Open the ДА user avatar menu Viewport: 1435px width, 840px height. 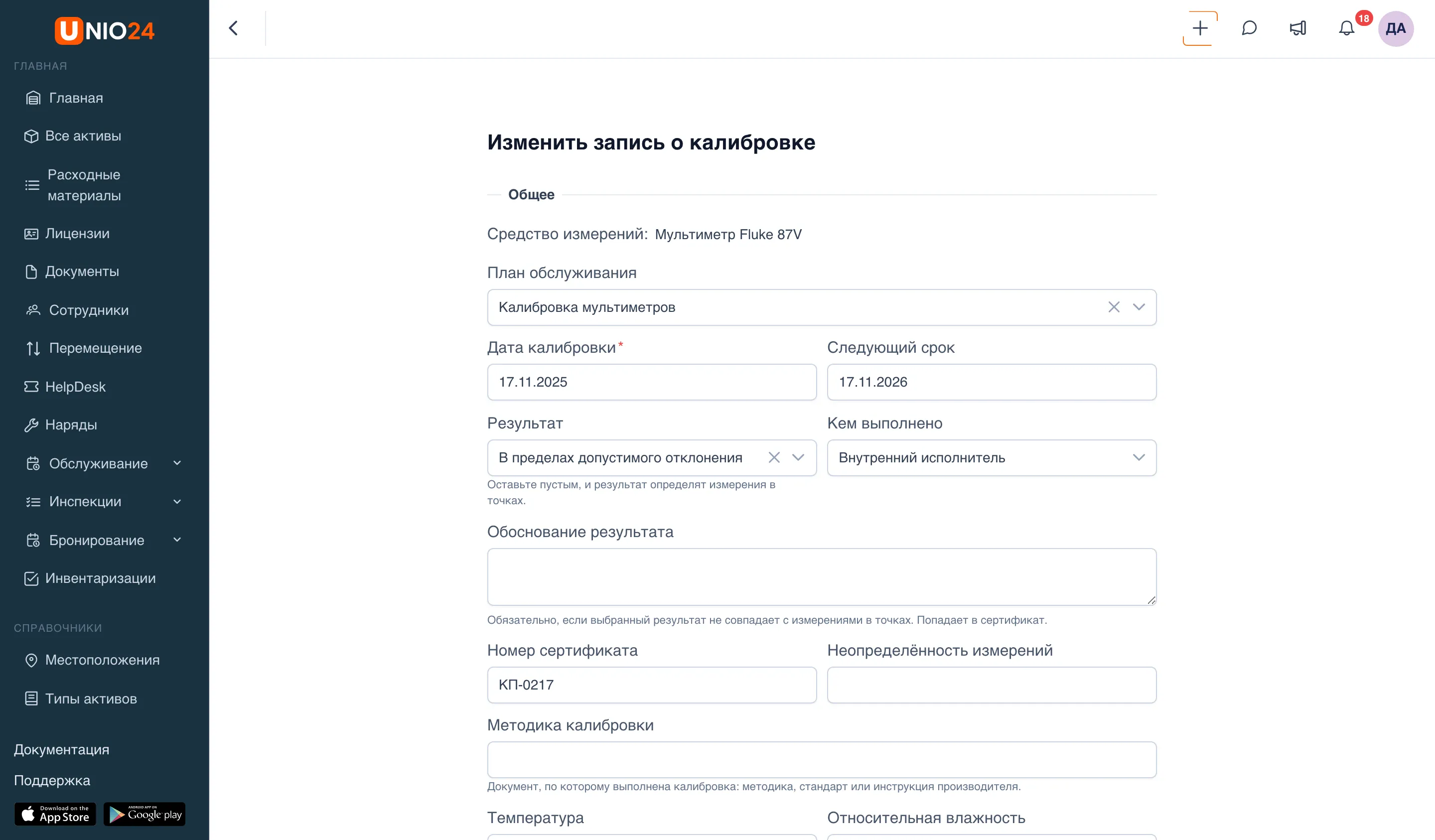1396,28
